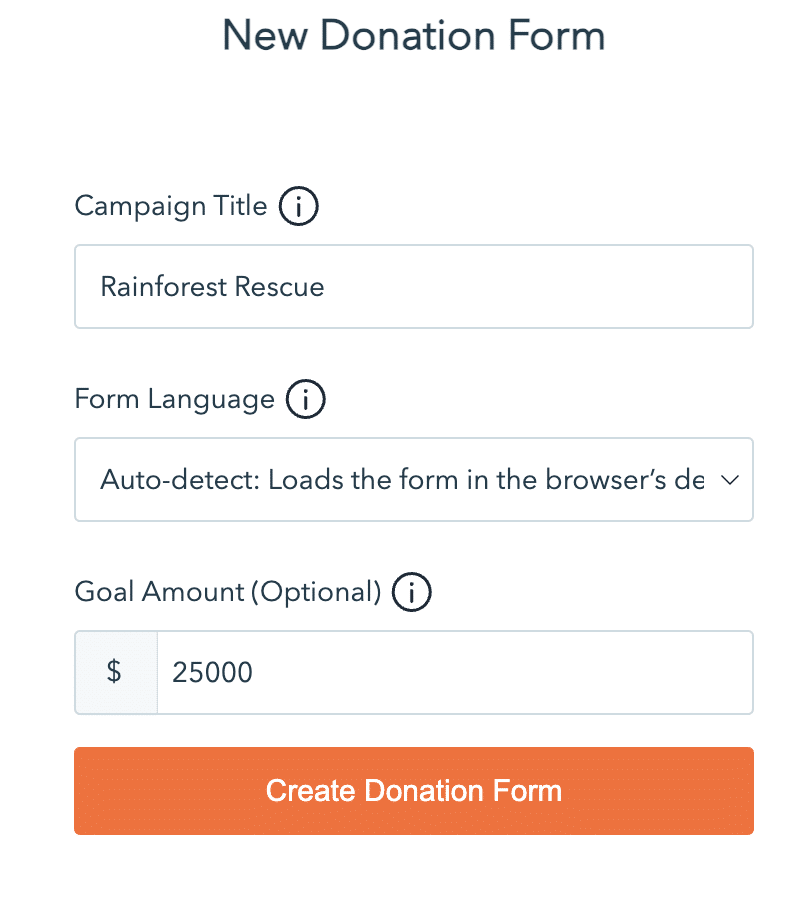This screenshot has height=906, width=806.
Task: Click into the Goal Amount field
Action: [454, 672]
